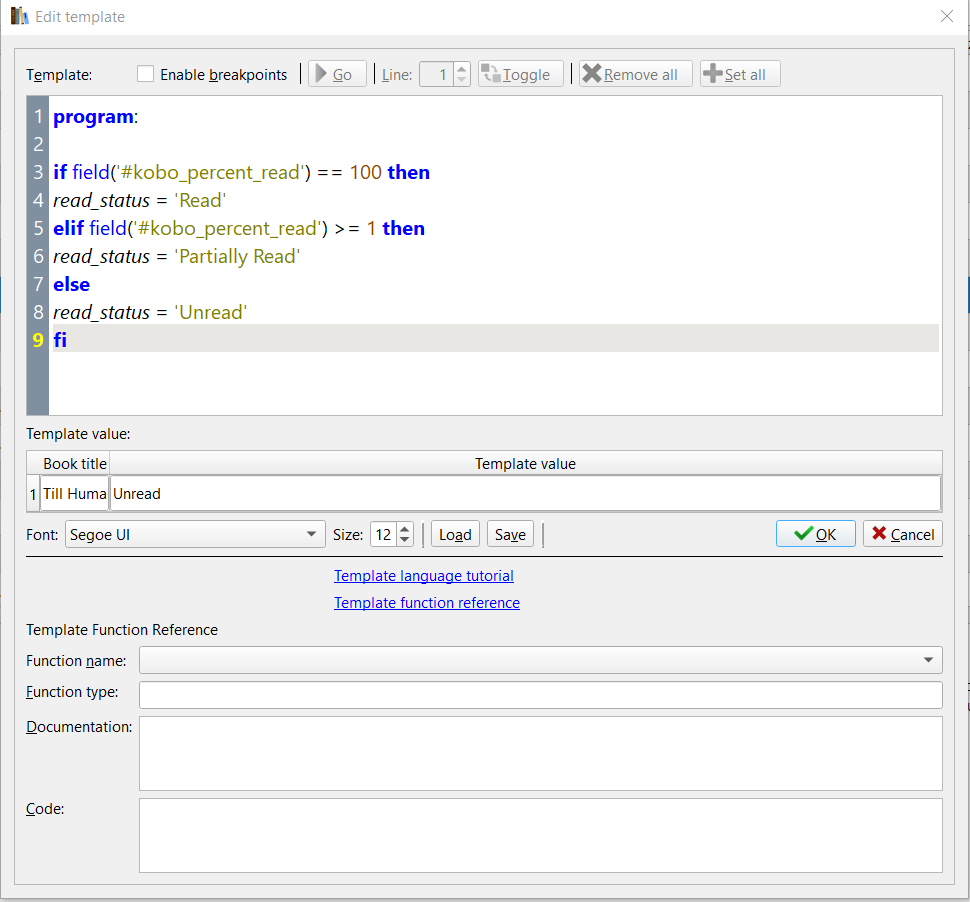Click the Remove all breakpoints button
The height and width of the screenshot is (902, 970).
click(631, 75)
